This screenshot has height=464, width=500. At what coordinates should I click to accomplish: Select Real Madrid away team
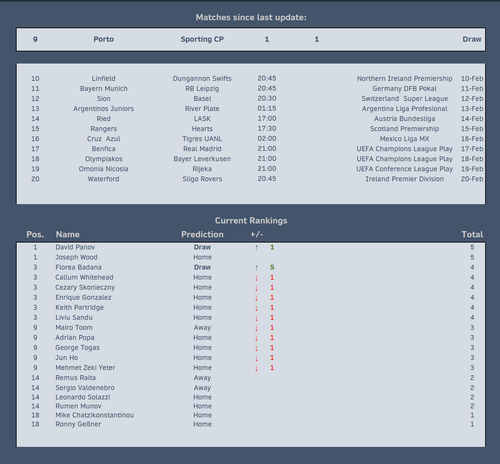(202, 149)
